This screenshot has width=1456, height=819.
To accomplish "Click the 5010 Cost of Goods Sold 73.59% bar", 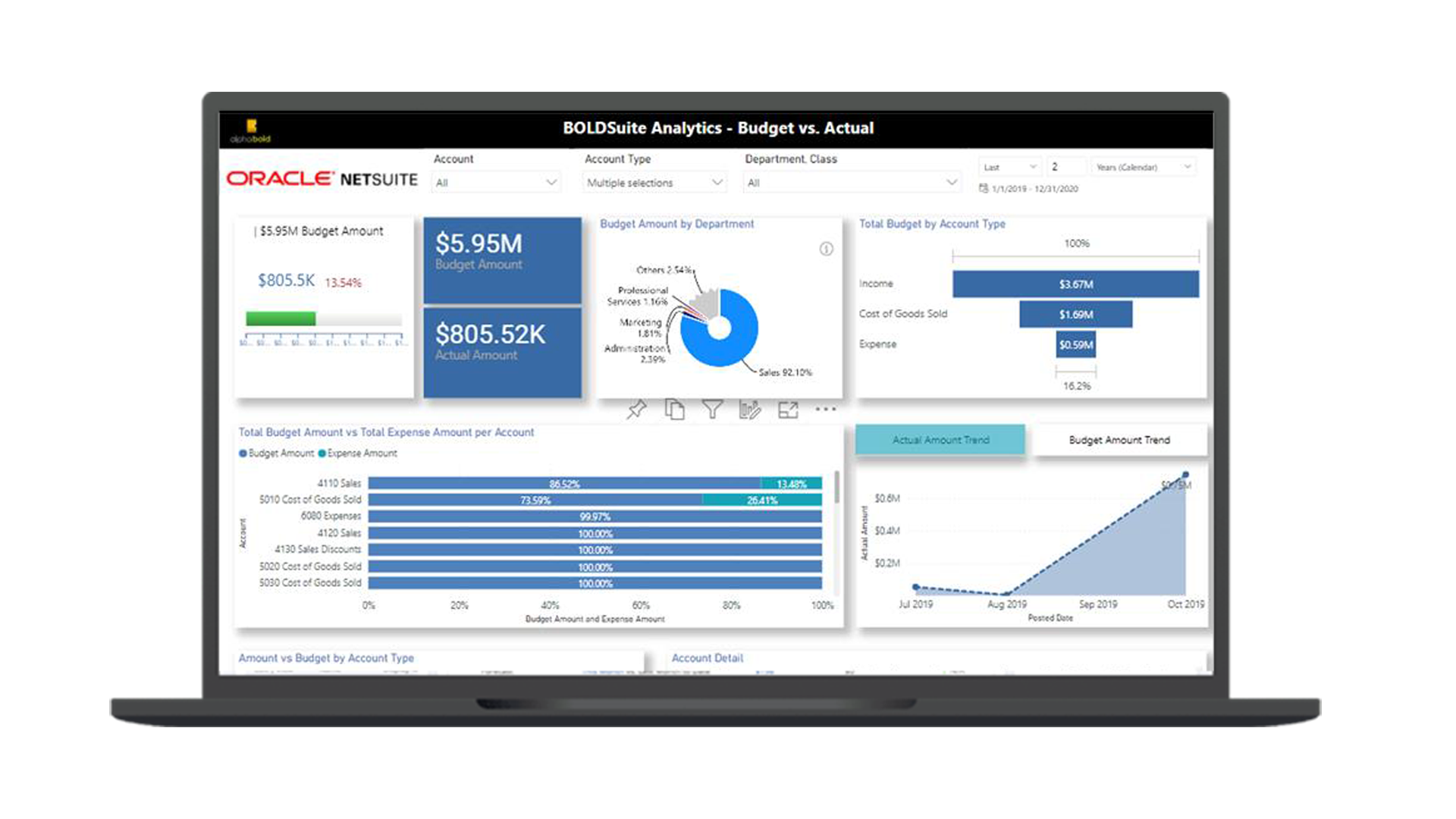I will tap(535, 500).
